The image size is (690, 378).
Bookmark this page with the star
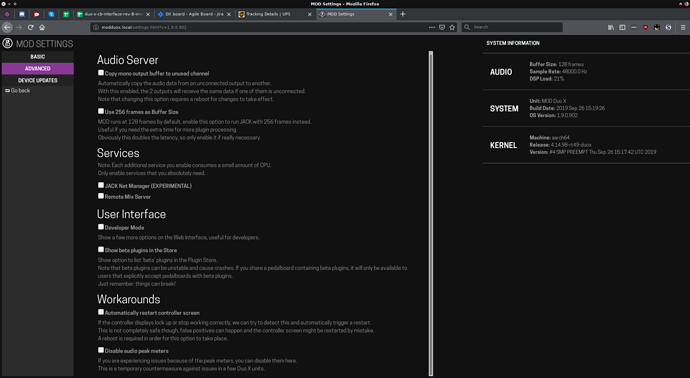[452, 27]
